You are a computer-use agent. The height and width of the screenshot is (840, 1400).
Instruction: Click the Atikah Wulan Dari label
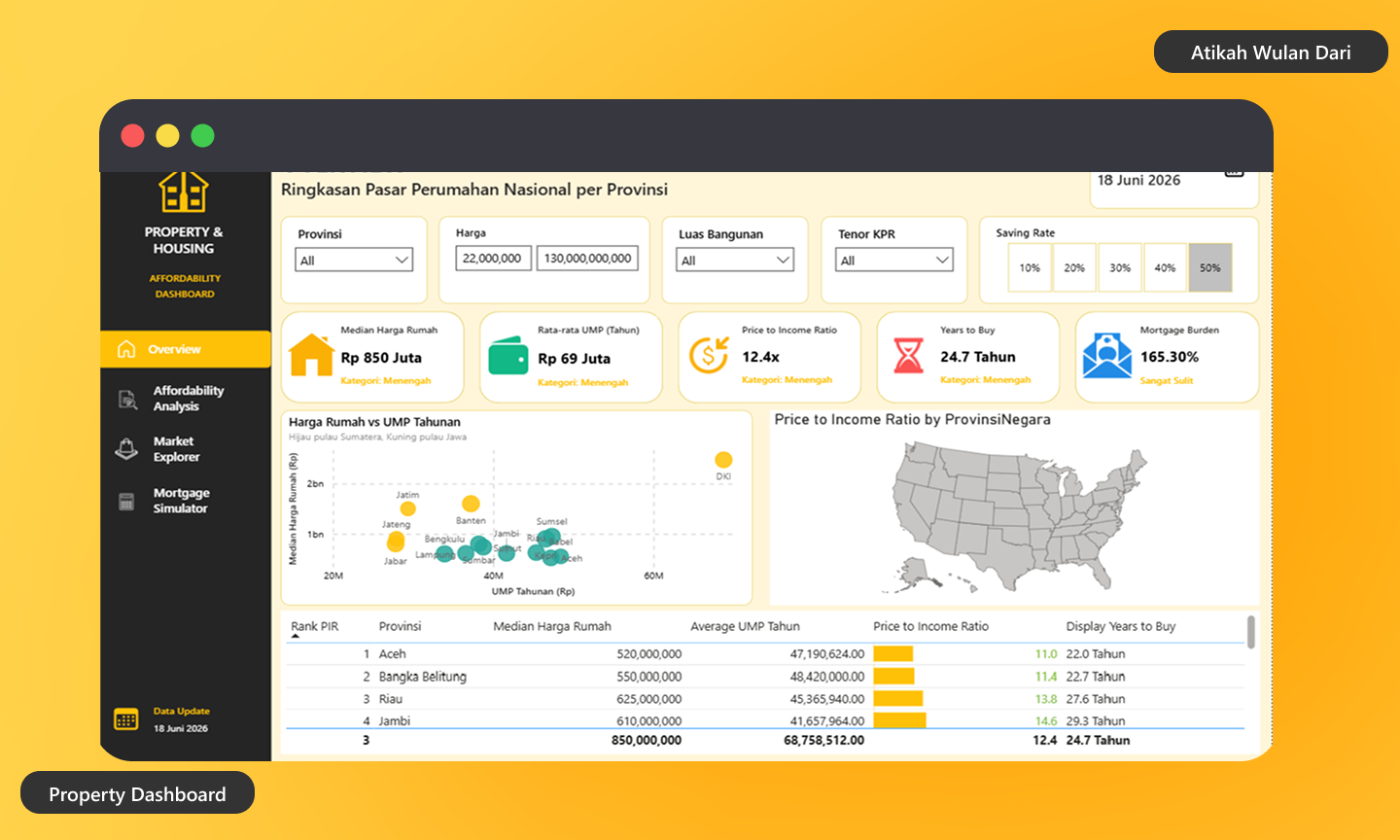(1271, 52)
